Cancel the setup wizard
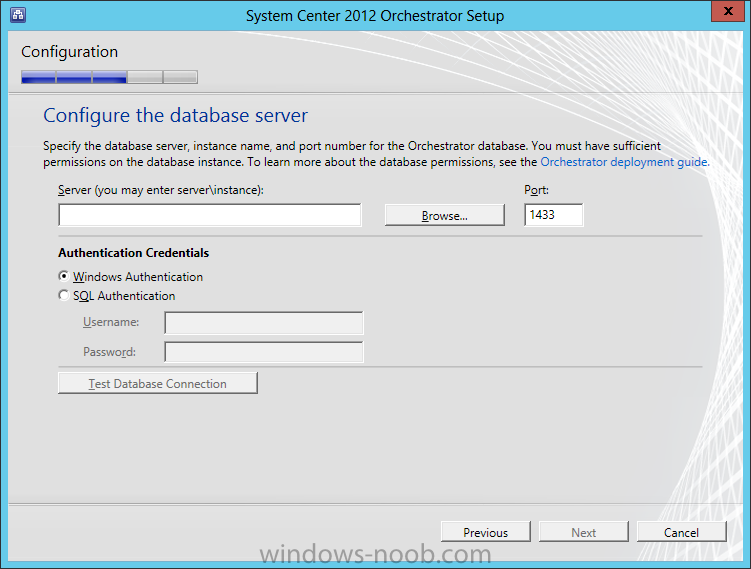 681,532
